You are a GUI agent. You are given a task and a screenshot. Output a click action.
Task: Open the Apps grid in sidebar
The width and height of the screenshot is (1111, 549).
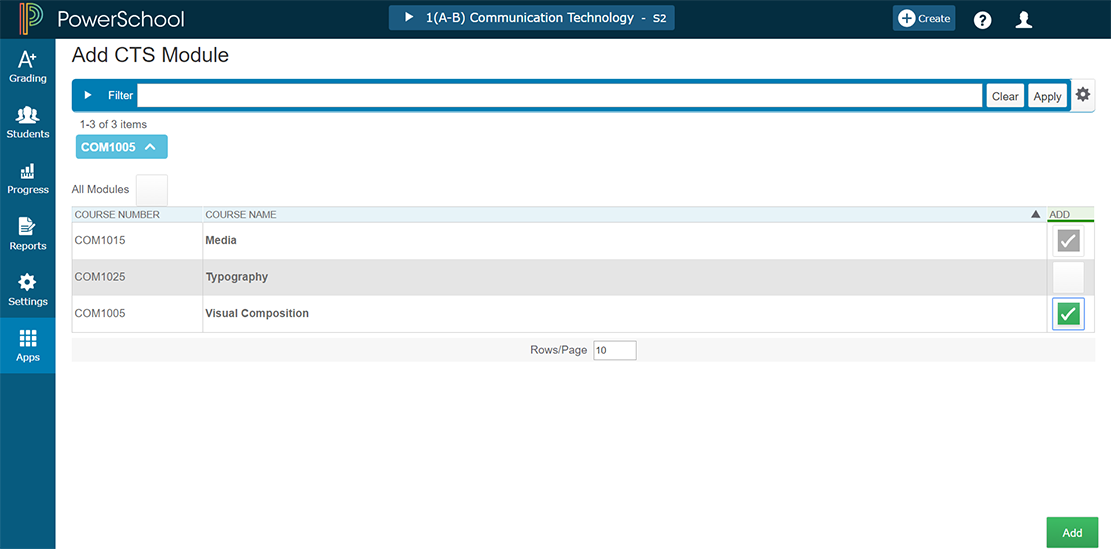click(28, 346)
